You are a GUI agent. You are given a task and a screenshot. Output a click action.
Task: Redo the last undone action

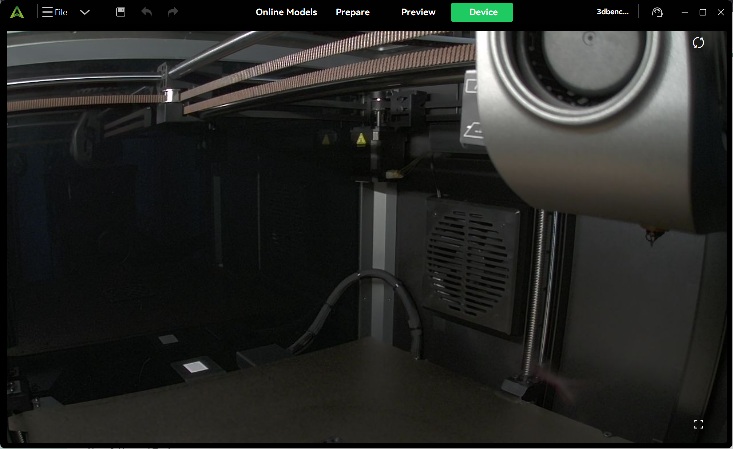click(173, 12)
